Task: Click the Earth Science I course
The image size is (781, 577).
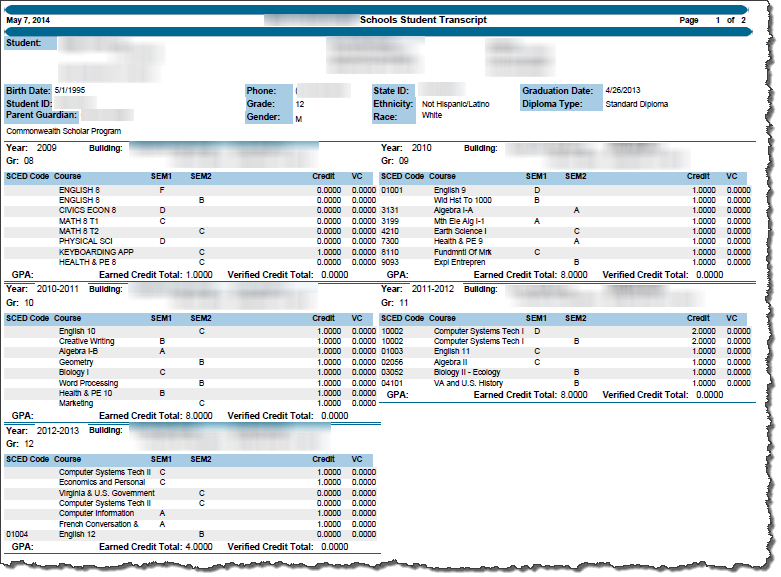Action: [x=460, y=231]
